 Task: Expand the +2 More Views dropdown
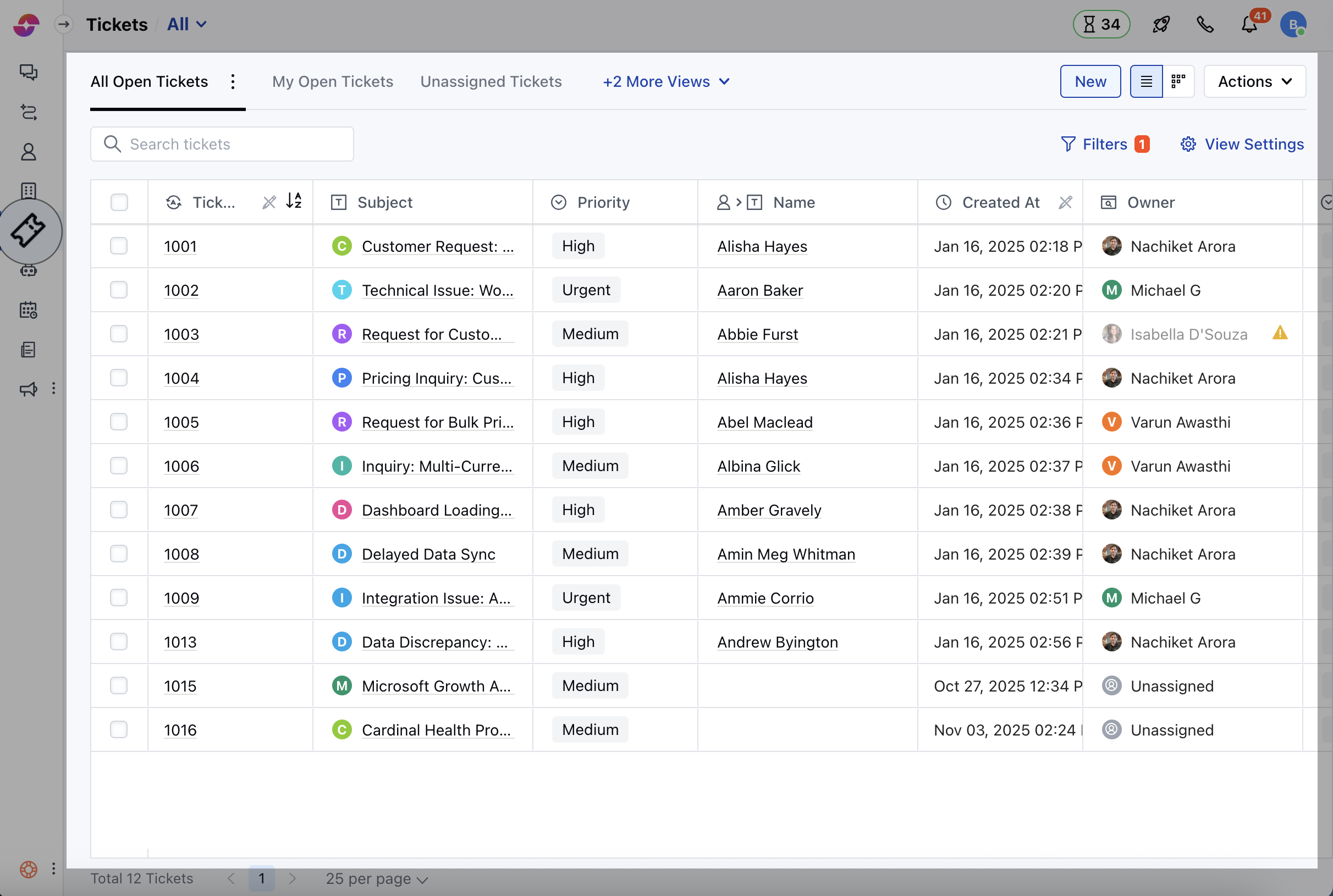(665, 81)
